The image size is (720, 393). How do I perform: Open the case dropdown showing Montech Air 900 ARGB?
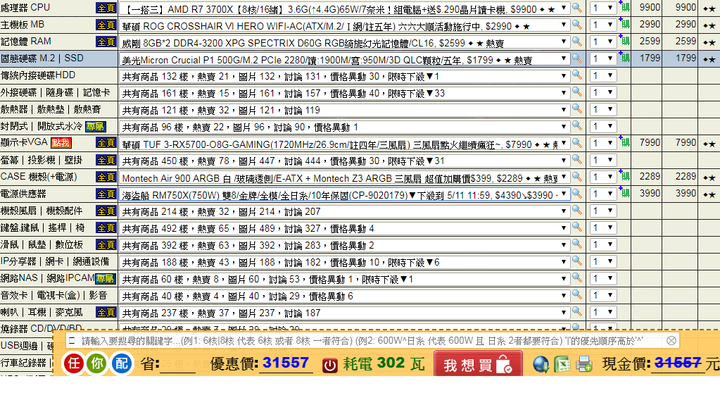[x=344, y=177]
